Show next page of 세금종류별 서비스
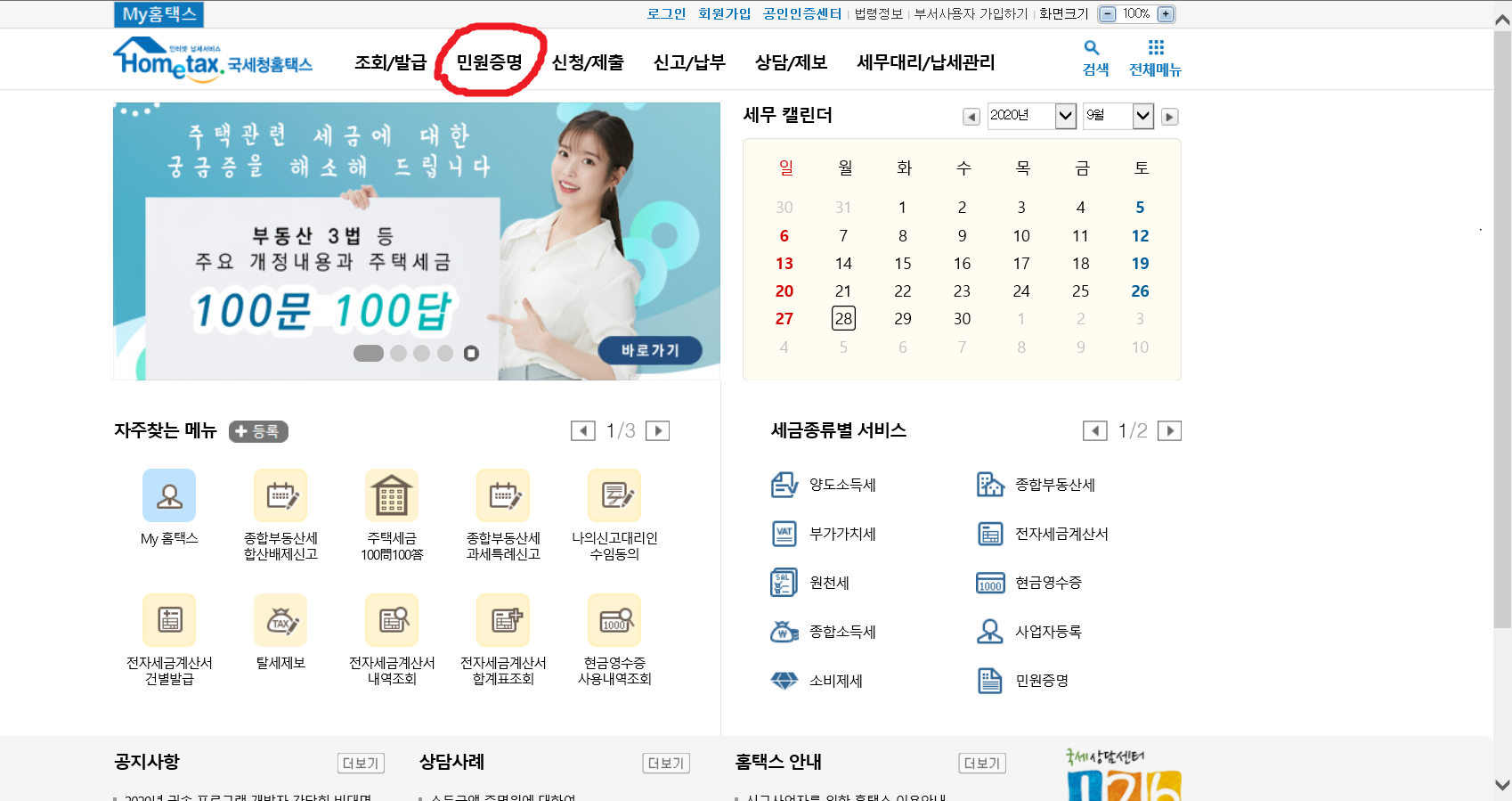Viewport: 1512px width, 801px height. [x=1169, y=431]
